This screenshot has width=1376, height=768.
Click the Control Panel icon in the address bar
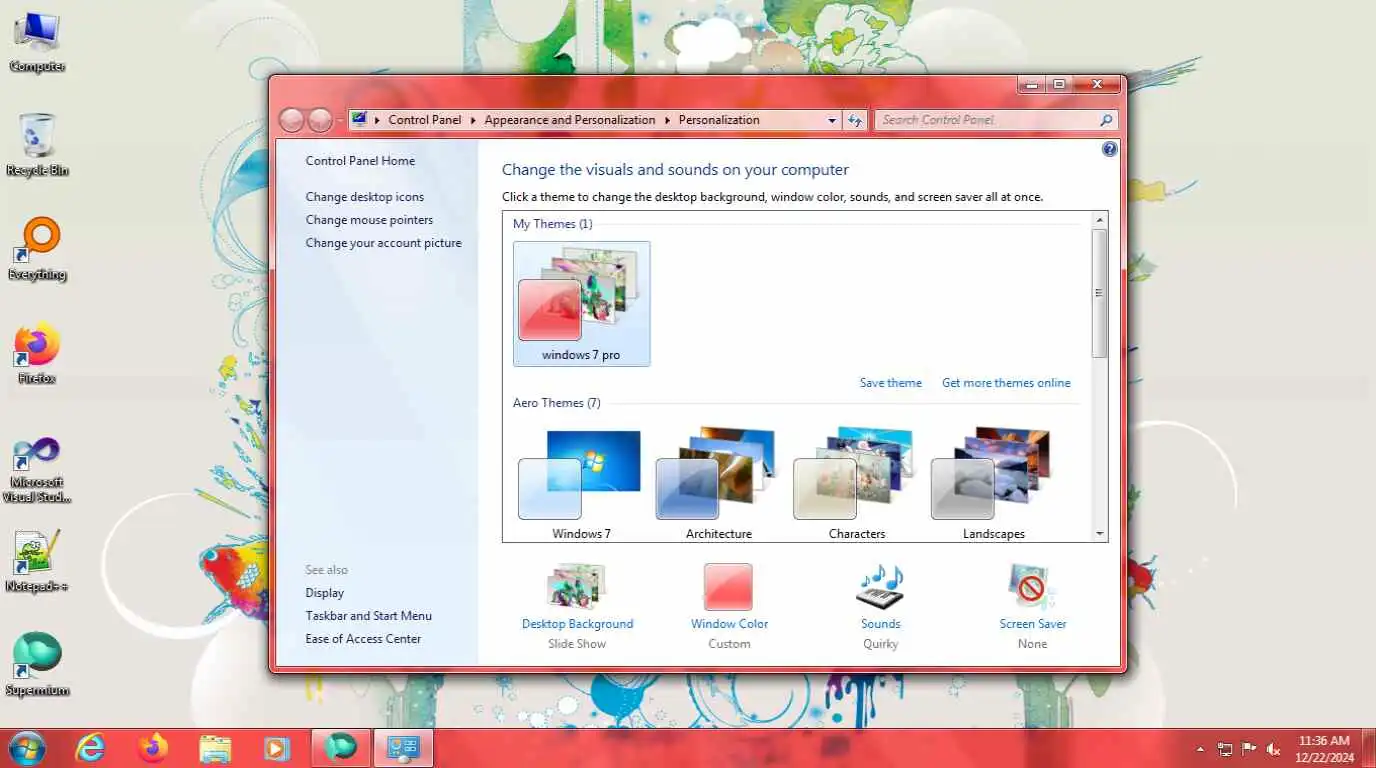pyautogui.click(x=359, y=120)
